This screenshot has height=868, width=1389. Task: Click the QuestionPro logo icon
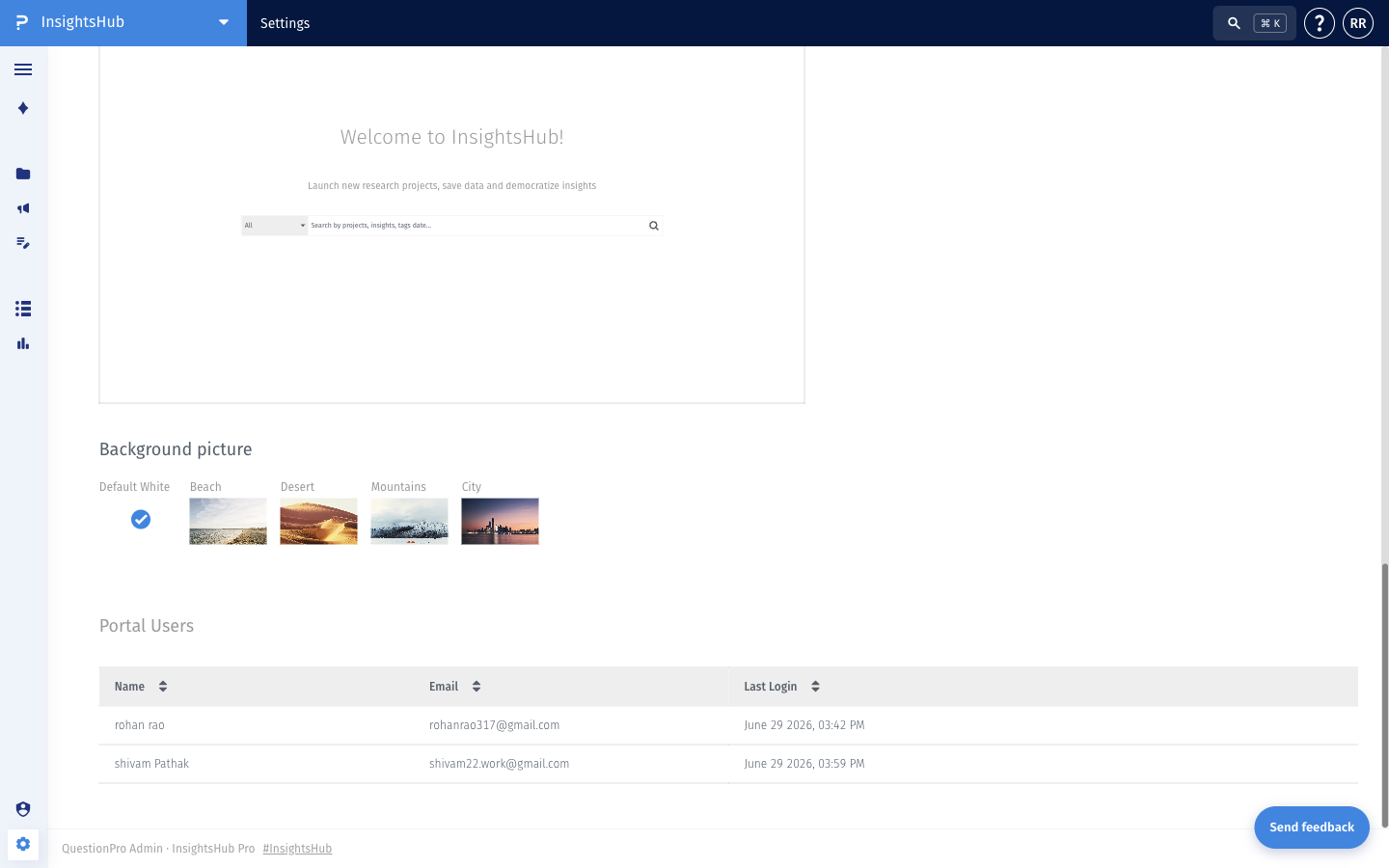22,22
